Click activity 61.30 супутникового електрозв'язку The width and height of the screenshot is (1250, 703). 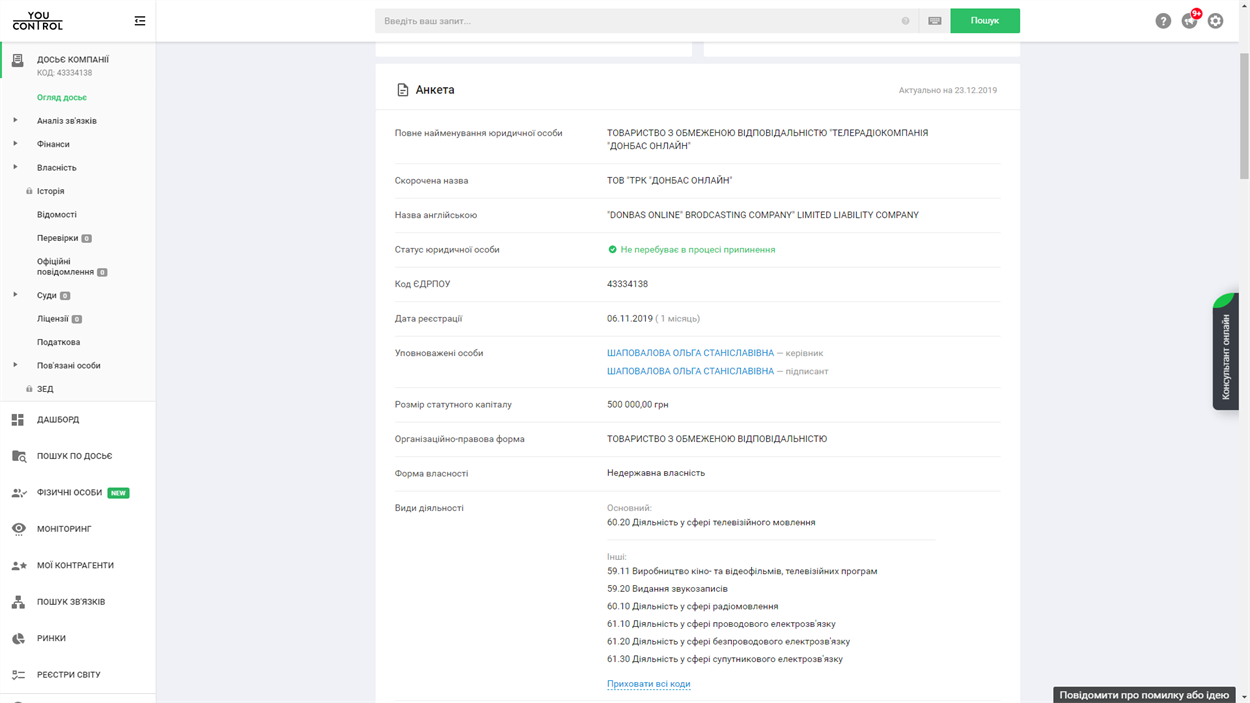725,659
